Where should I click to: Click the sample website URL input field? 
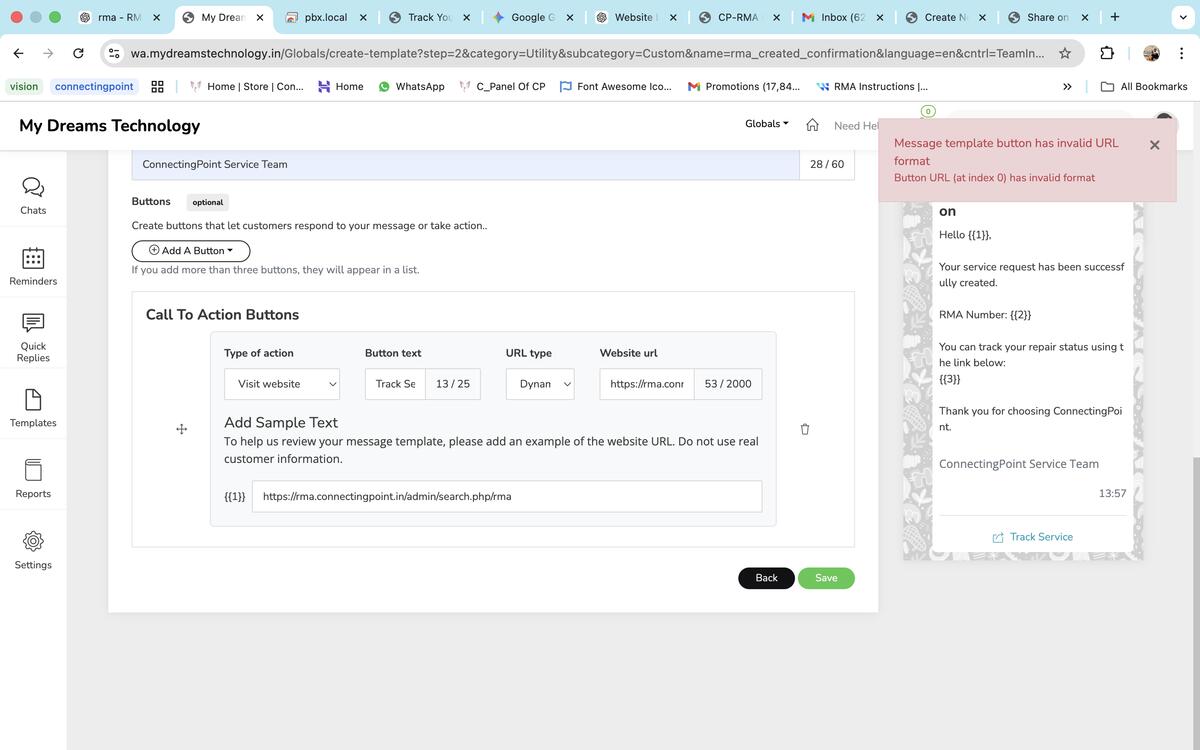click(x=506, y=496)
